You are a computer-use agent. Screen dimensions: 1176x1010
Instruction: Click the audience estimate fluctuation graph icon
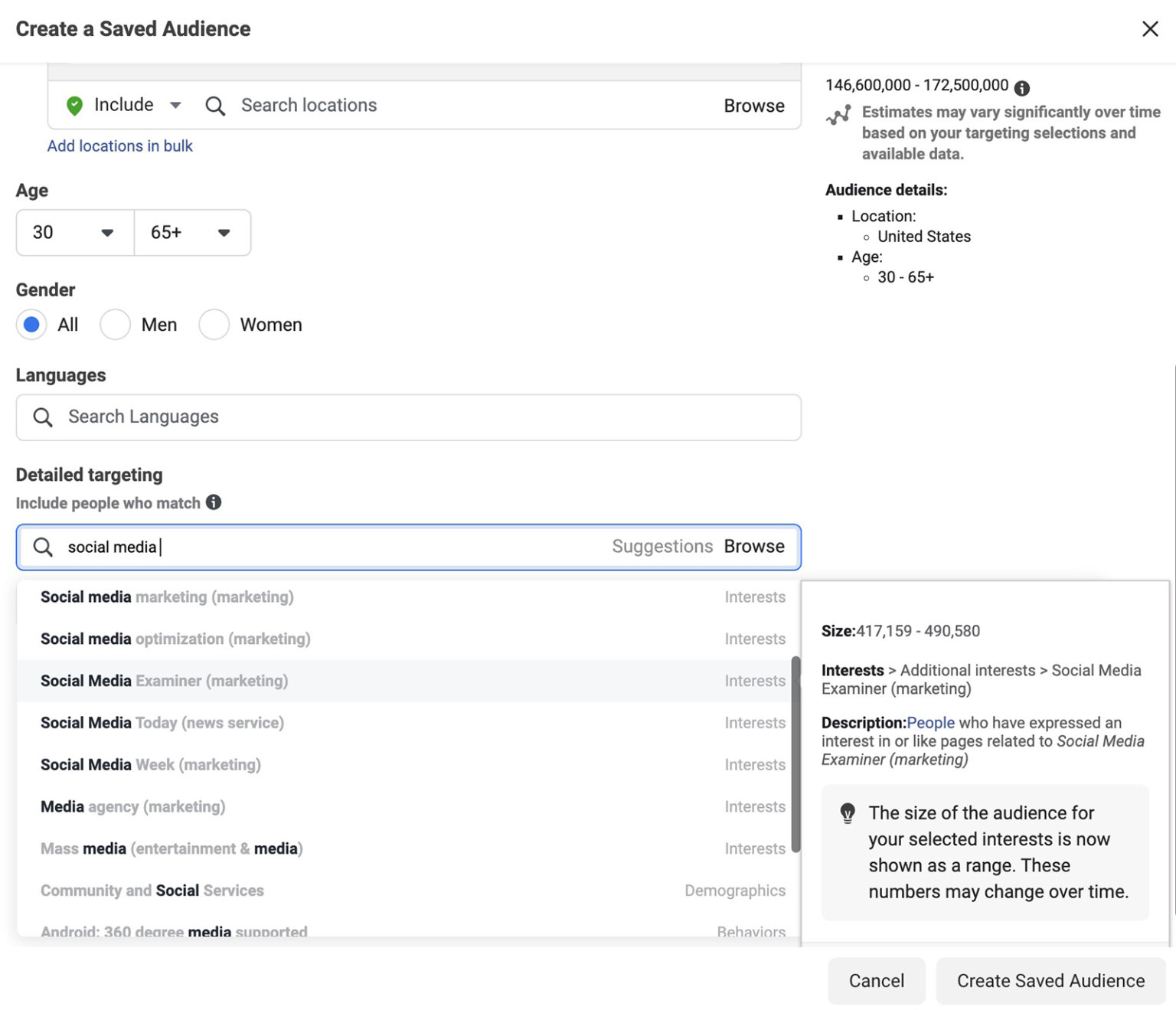840,113
